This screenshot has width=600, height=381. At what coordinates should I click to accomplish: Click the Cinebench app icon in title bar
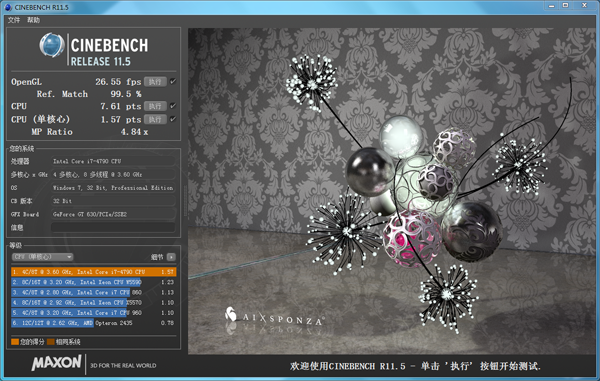point(8,7)
